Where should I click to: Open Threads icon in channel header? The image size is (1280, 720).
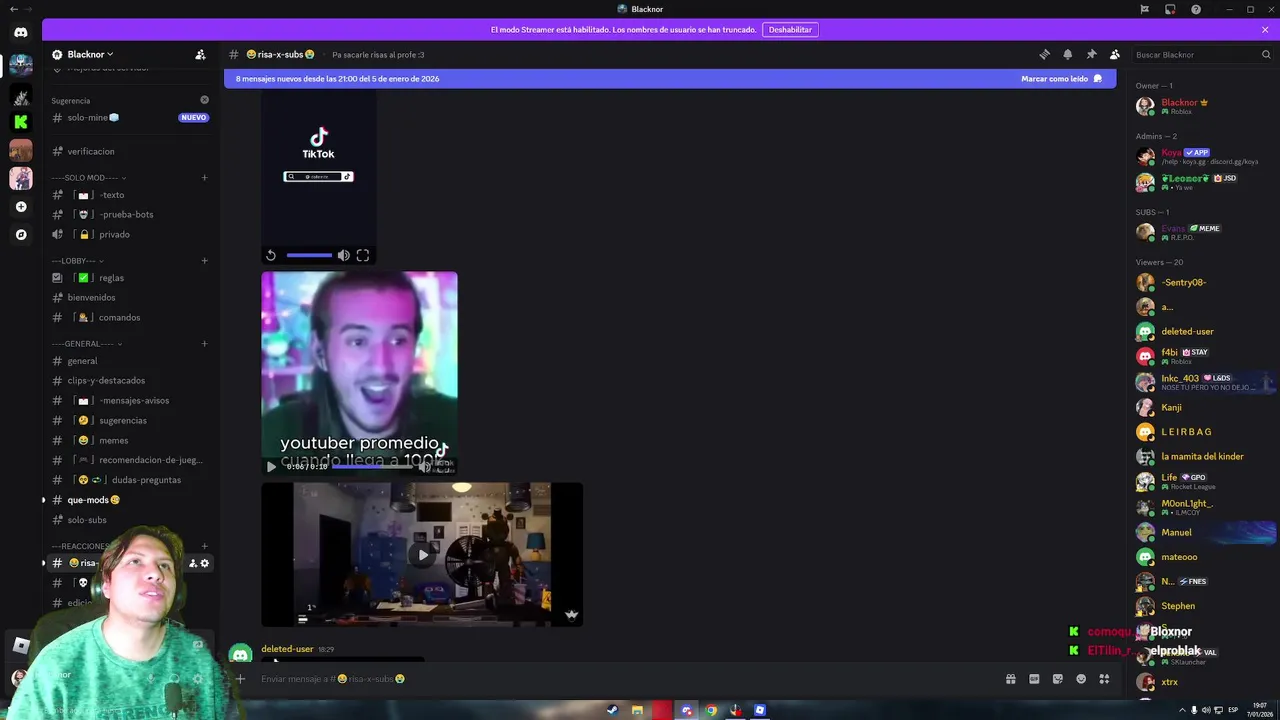(1044, 55)
